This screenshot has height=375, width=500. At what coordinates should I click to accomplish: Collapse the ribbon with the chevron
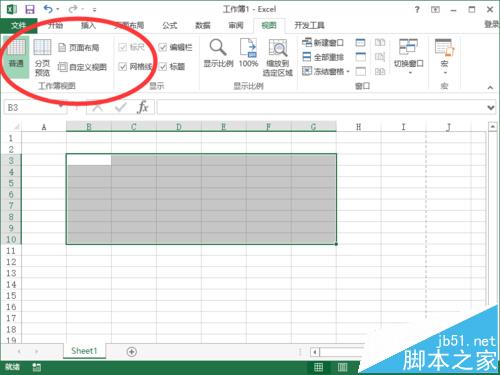point(490,88)
